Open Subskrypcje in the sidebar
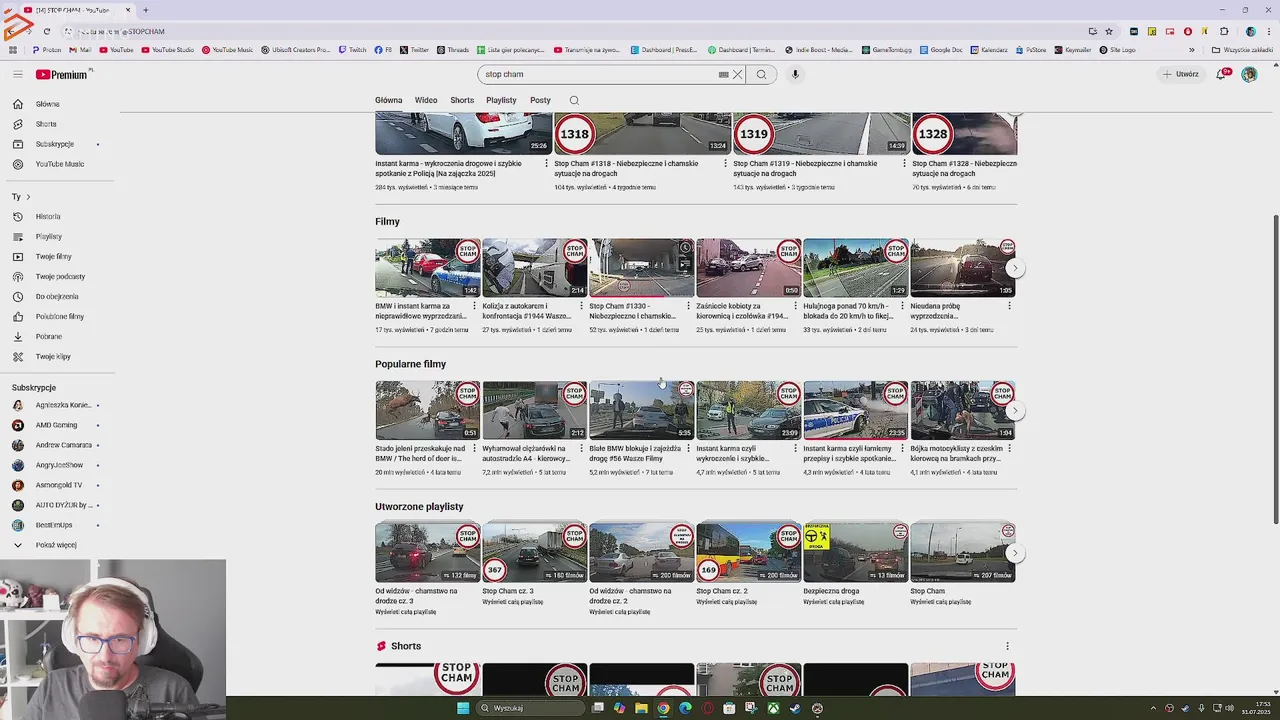The image size is (1280, 720). click(57, 144)
